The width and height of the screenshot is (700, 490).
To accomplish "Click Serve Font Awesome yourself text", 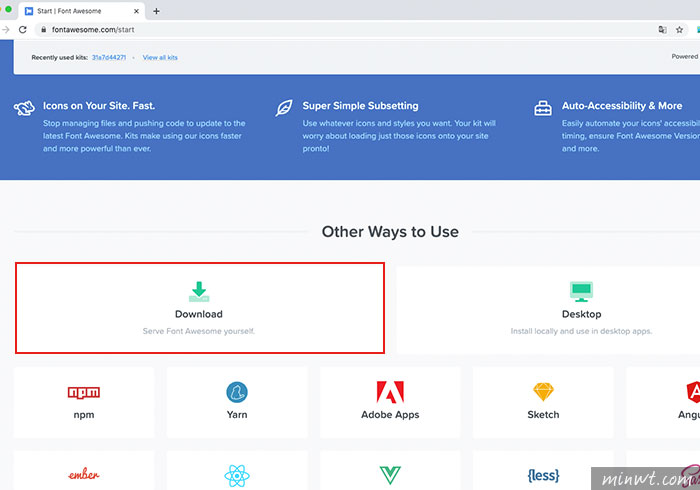I will [x=199, y=331].
